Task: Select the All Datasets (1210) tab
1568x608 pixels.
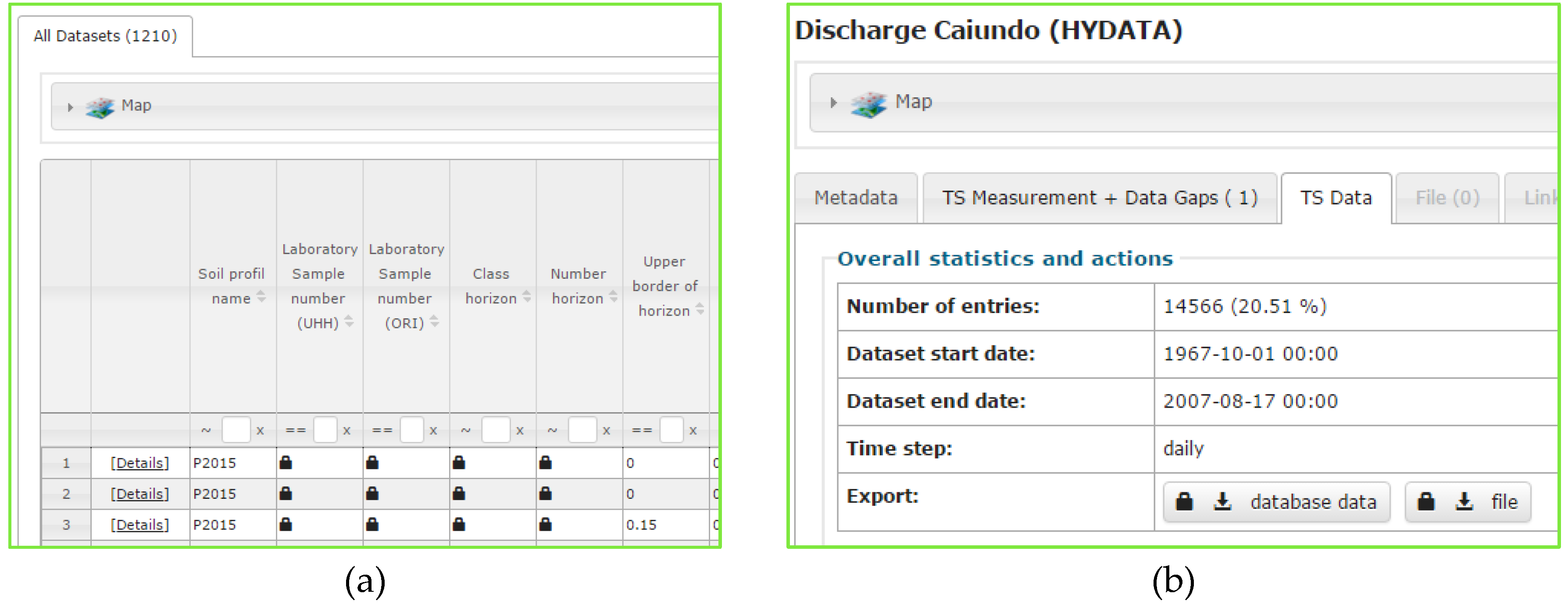Action: tap(105, 36)
